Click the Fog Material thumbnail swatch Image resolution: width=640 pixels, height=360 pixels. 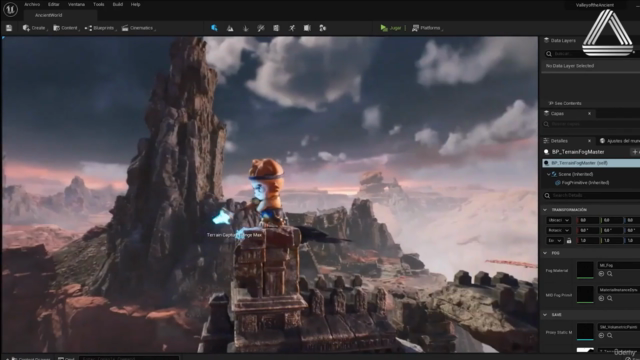tap(585, 270)
